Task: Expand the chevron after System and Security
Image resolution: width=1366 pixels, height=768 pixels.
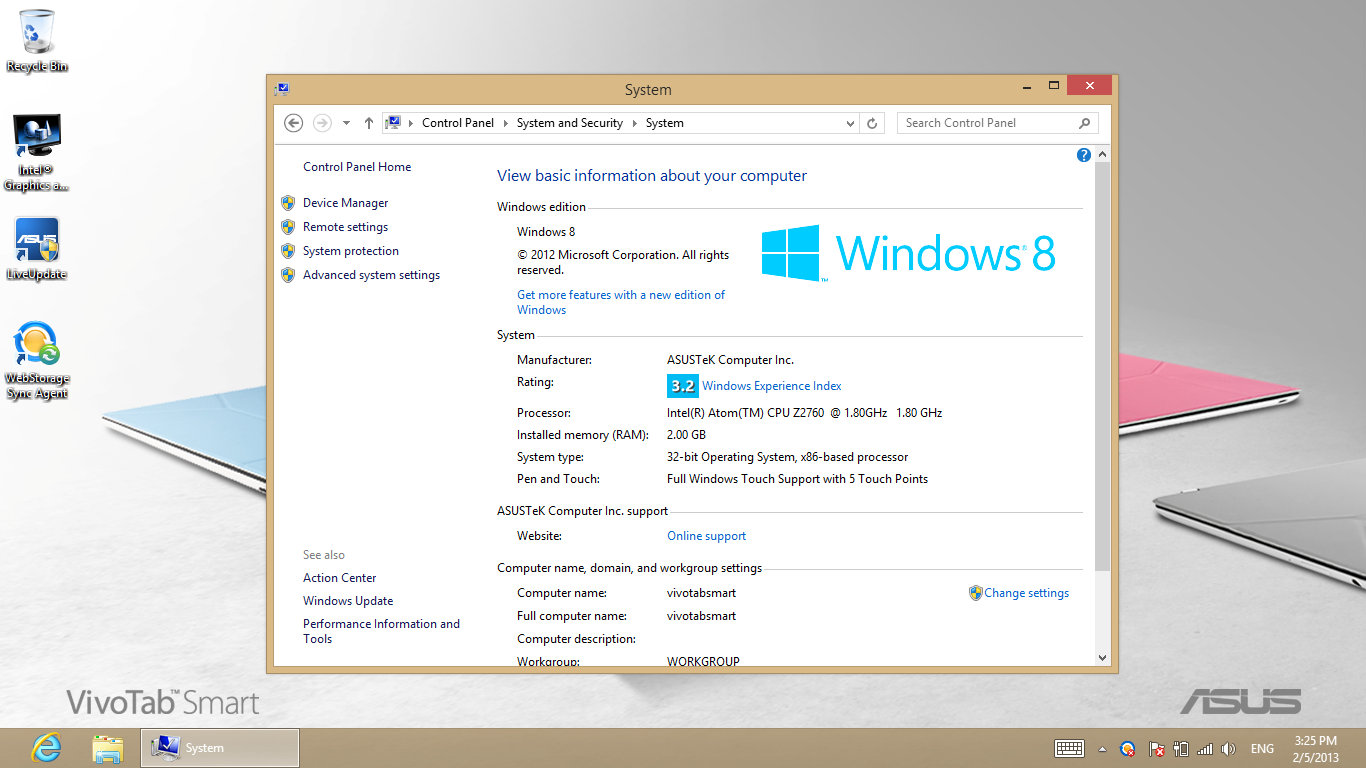Action: coord(634,123)
